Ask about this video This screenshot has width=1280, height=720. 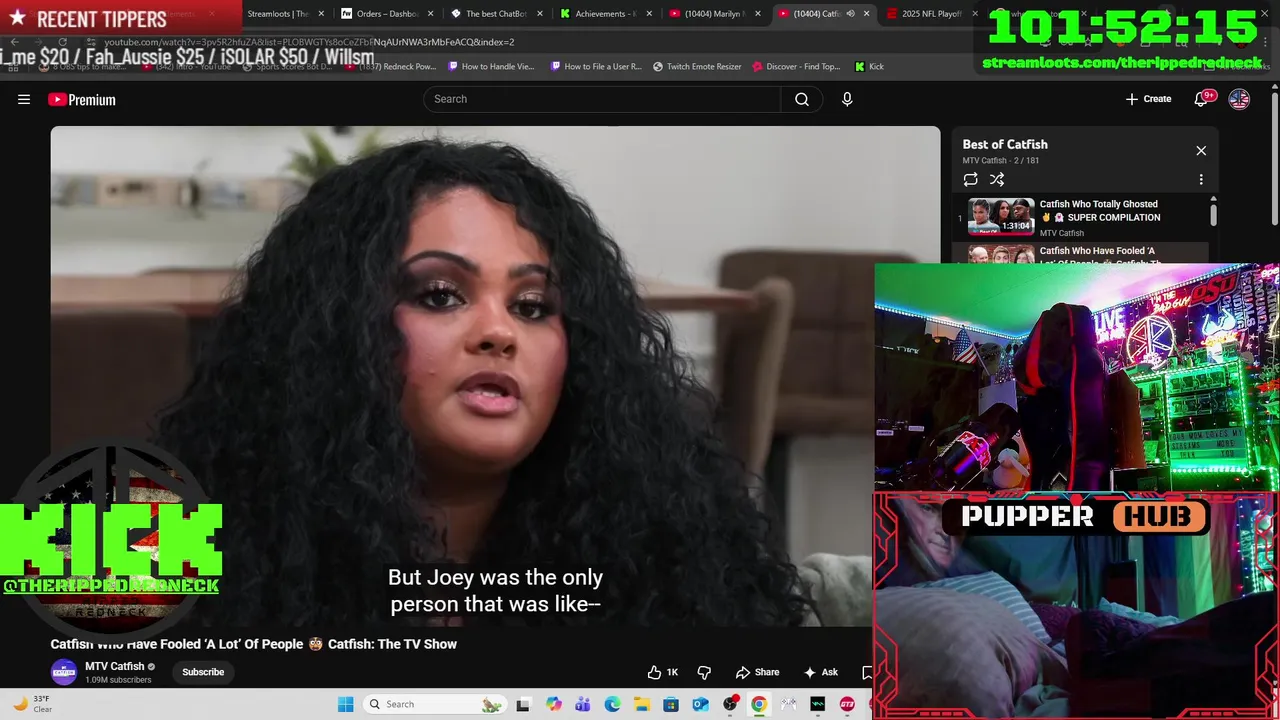coord(820,672)
